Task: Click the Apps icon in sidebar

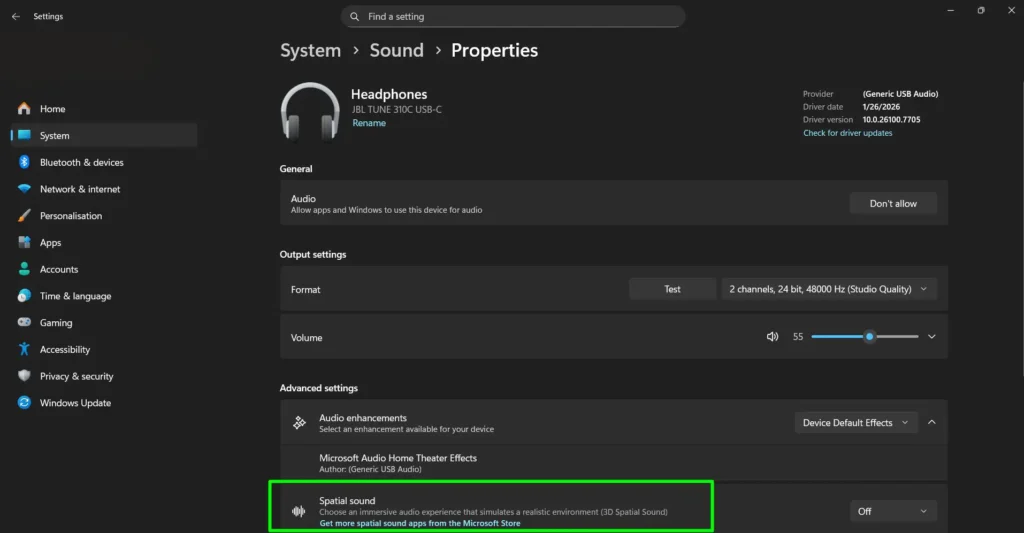Action: point(24,242)
